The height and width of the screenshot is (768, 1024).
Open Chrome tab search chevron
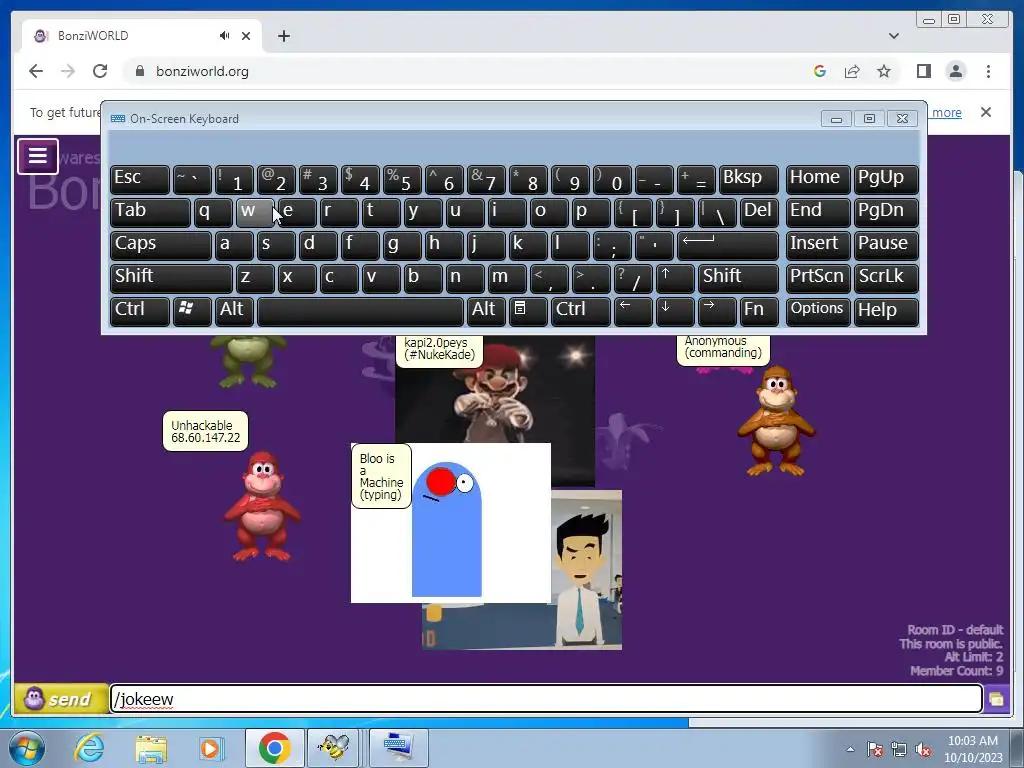pos(894,36)
